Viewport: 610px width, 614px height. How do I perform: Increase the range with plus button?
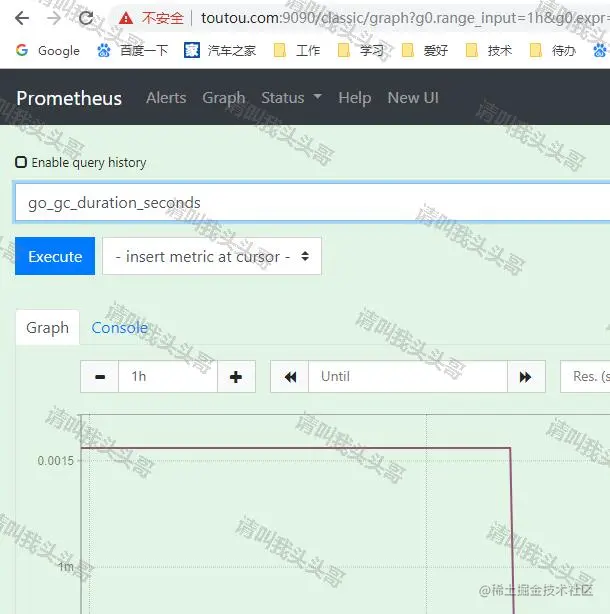pyautogui.click(x=236, y=377)
